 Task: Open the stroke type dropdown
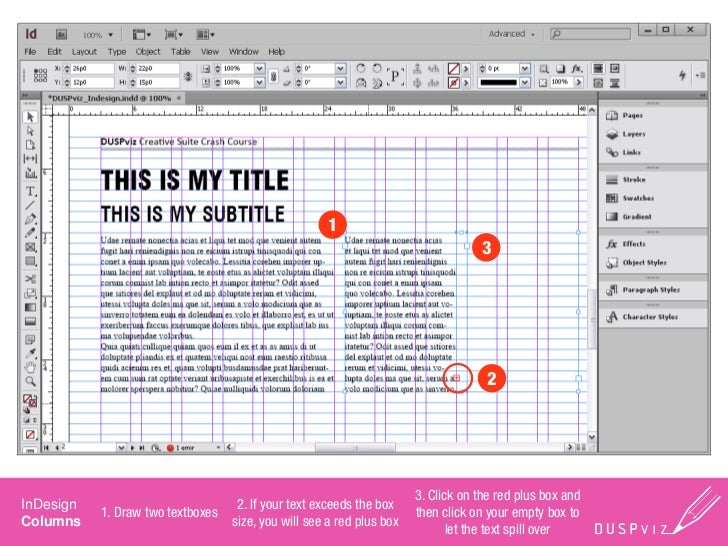525,83
